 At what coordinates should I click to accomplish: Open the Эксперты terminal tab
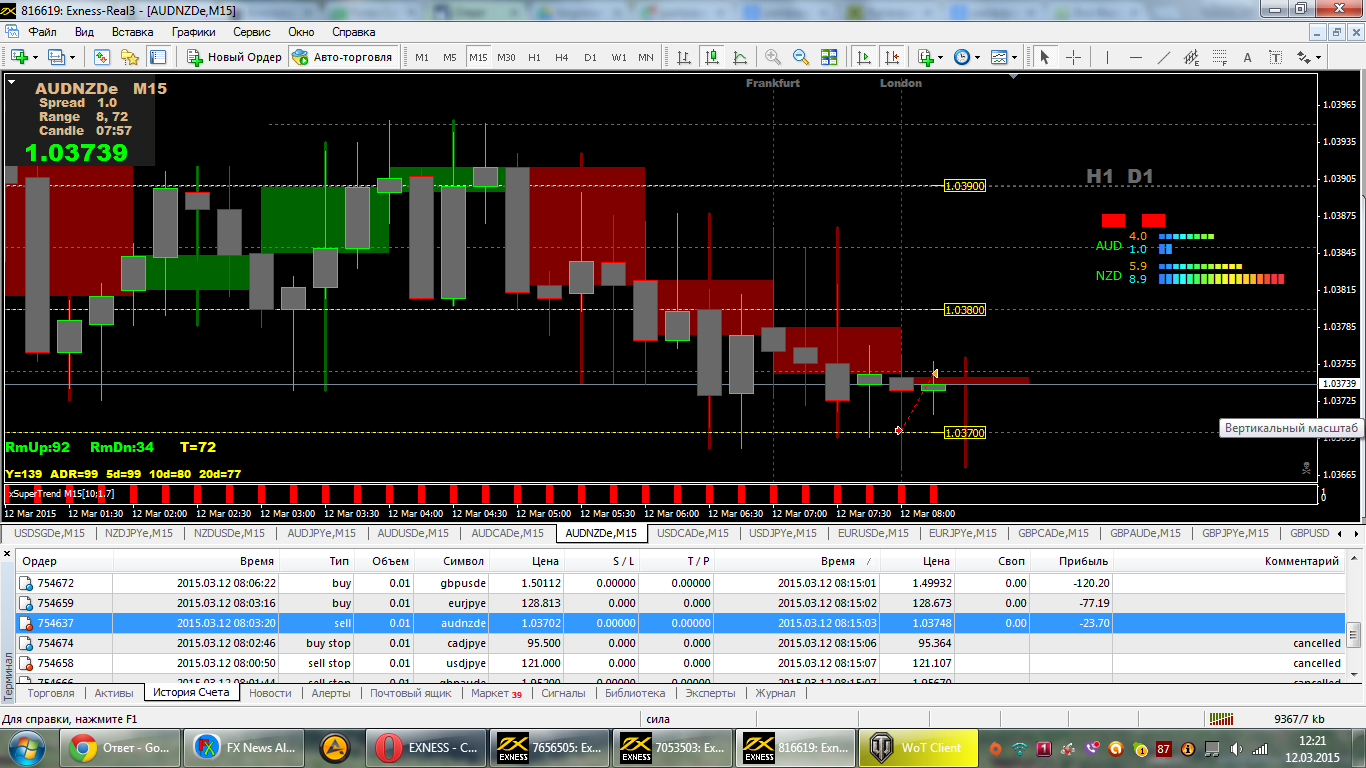click(x=710, y=693)
